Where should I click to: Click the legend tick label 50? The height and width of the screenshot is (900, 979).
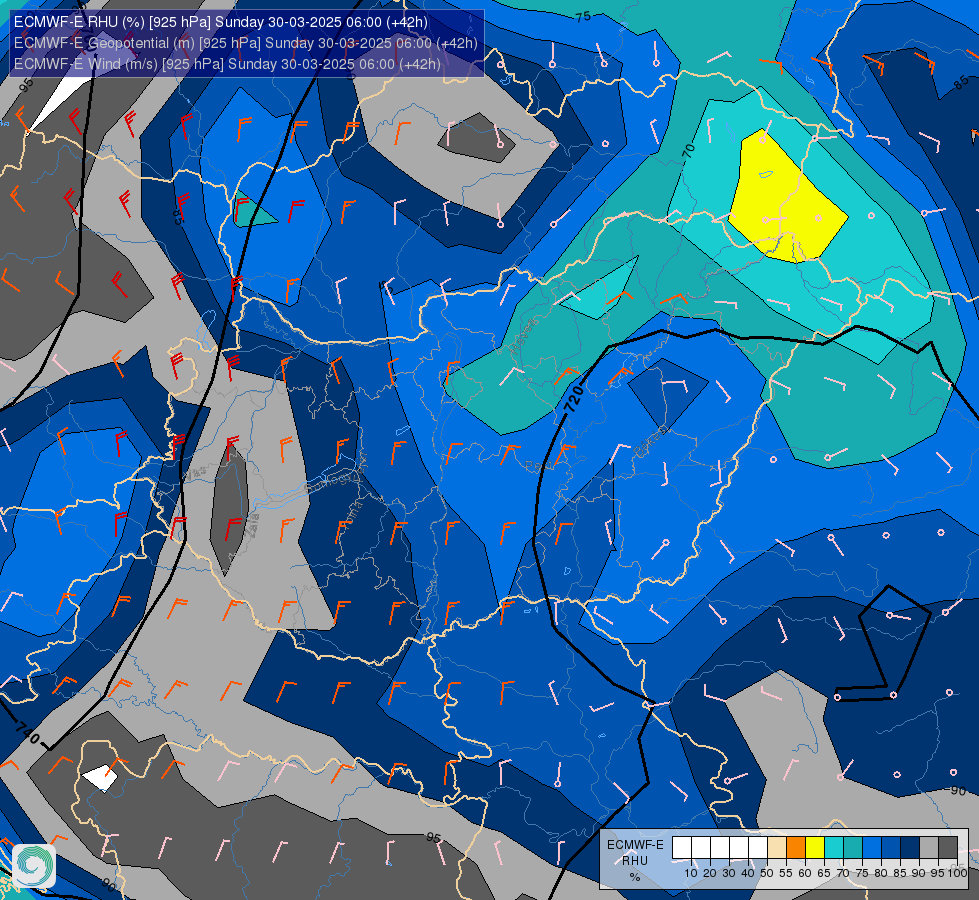point(767,873)
